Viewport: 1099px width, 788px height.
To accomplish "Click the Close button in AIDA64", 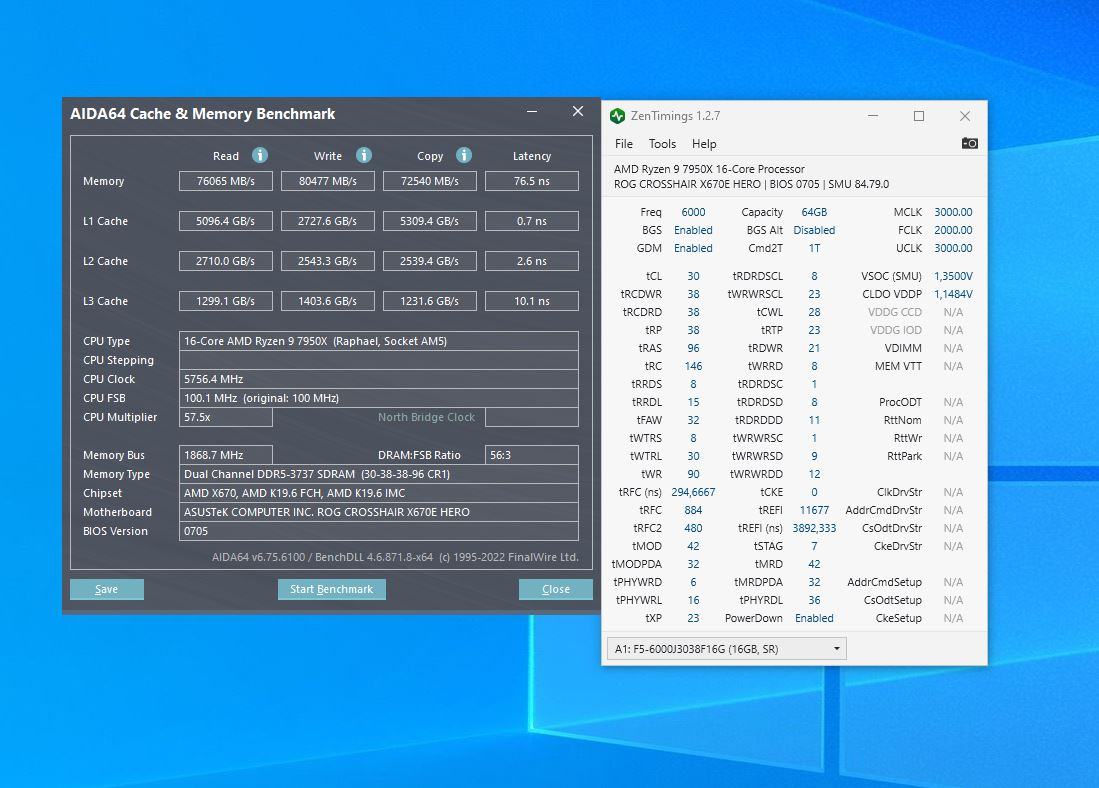I will pyautogui.click(x=556, y=589).
